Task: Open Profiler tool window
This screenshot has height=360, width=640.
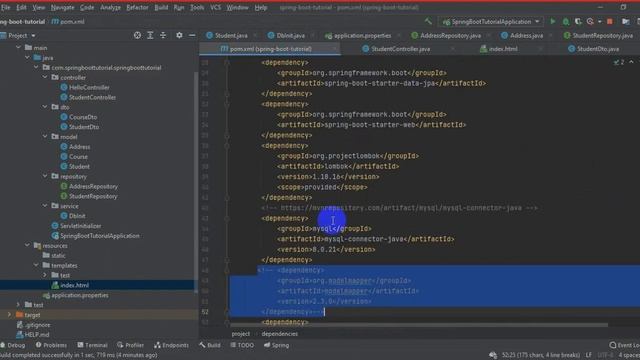Action: click(131, 345)
